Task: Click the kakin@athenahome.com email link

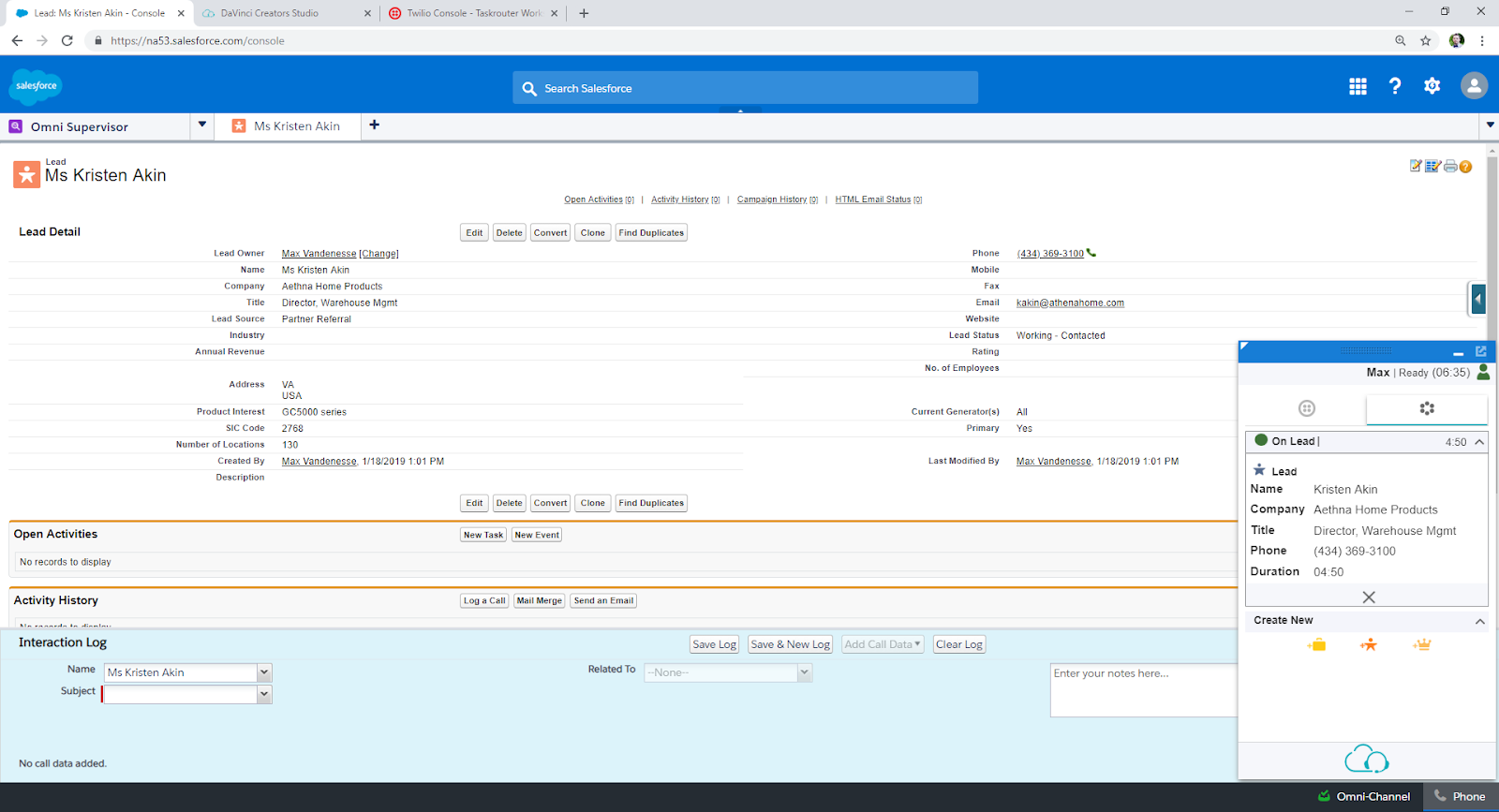Action: click(1070, 303)
